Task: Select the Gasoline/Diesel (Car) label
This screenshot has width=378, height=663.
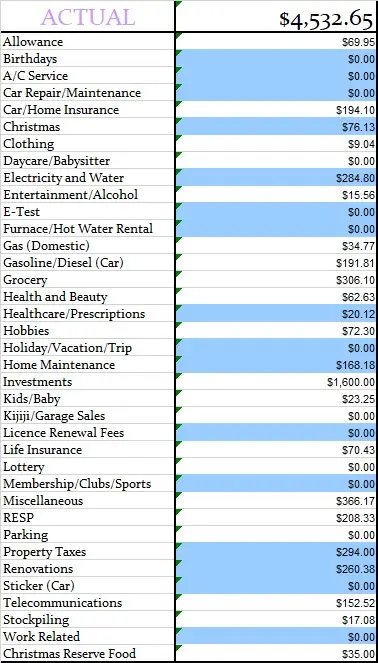Action: pos(88,262)
